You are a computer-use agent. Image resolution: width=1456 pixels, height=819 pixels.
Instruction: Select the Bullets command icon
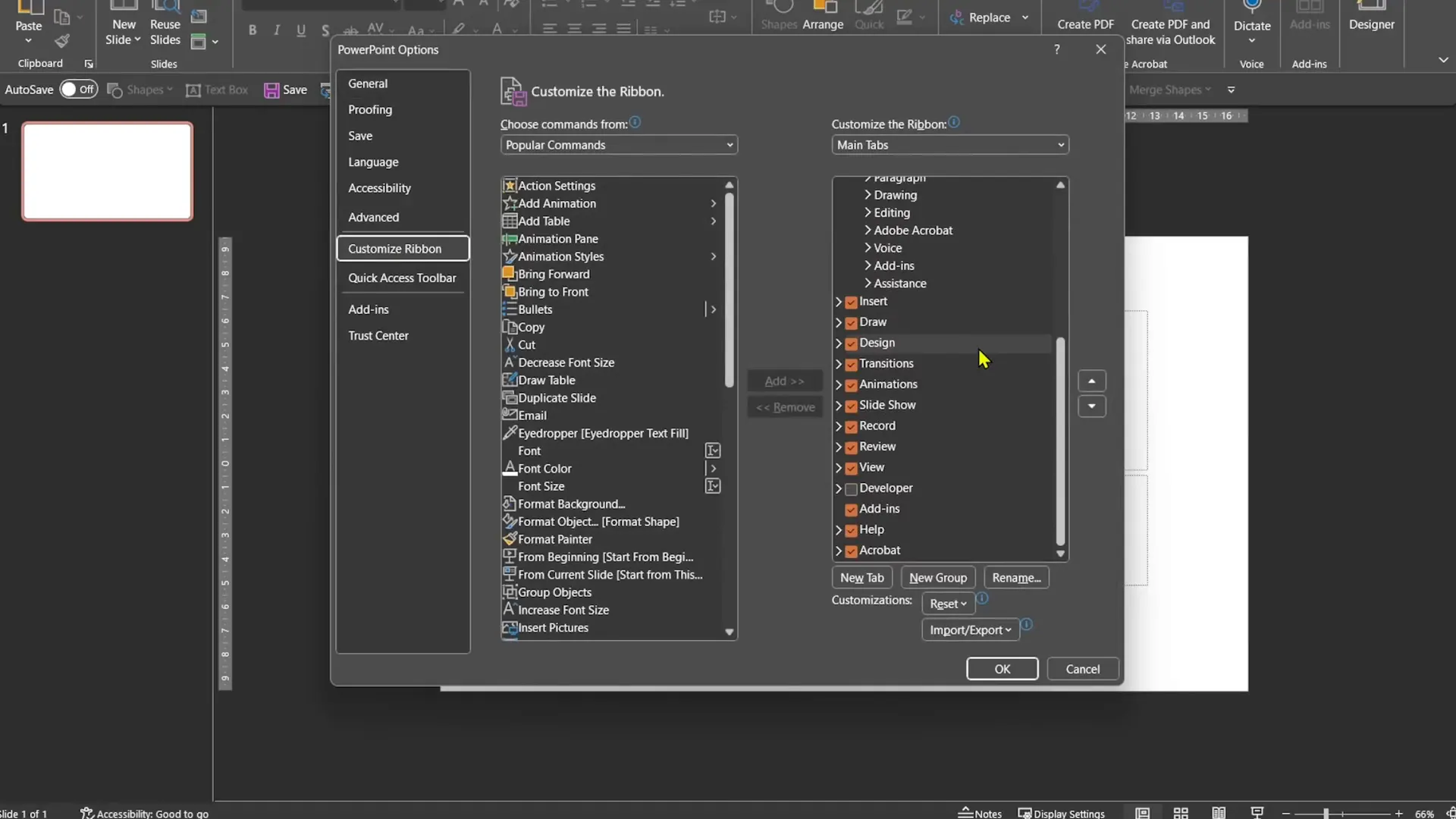[x=510, y=309]
